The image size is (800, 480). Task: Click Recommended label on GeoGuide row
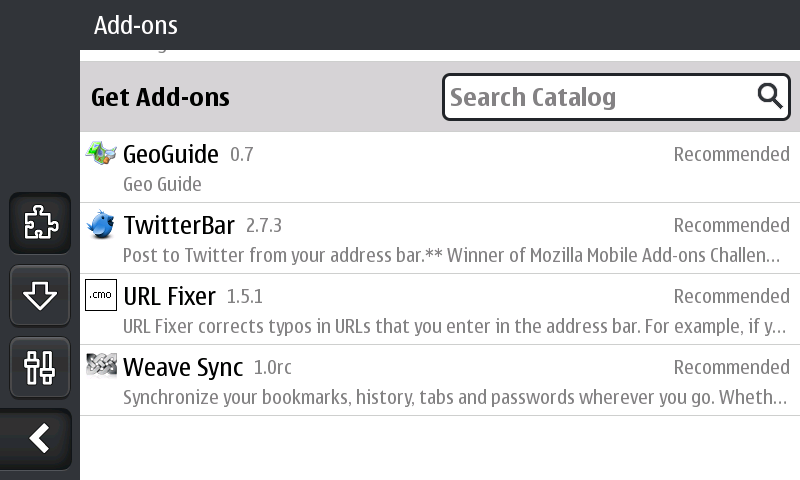[x=731, y=154]
